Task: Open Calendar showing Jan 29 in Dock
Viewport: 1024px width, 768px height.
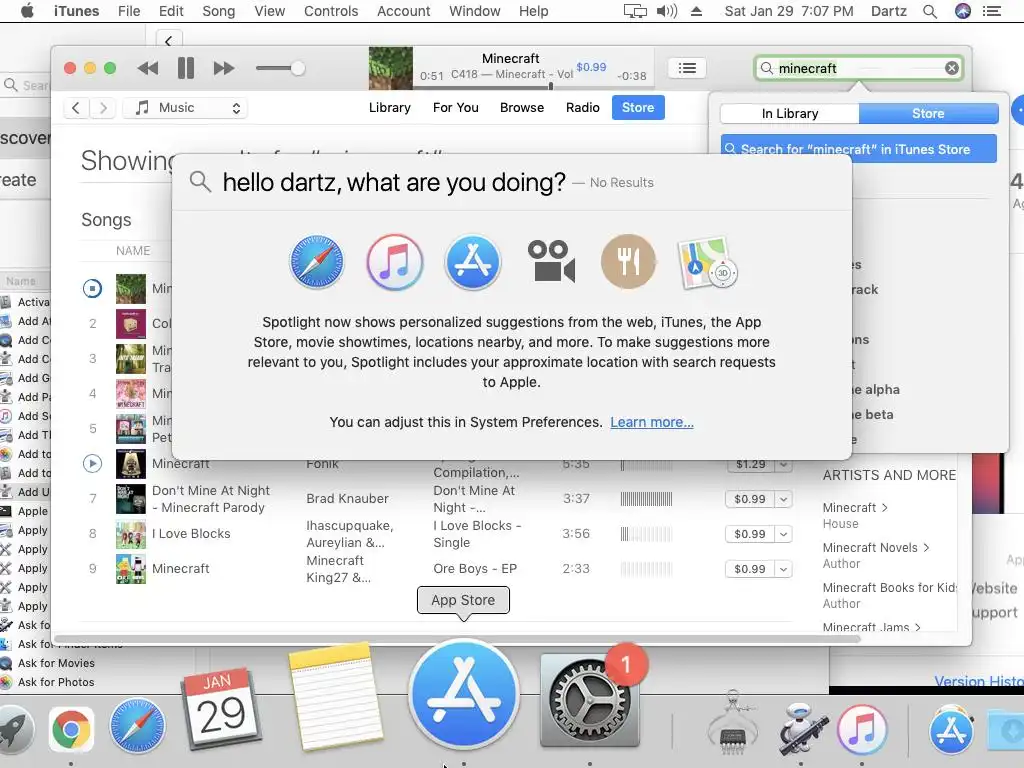Action: point(221,709)
